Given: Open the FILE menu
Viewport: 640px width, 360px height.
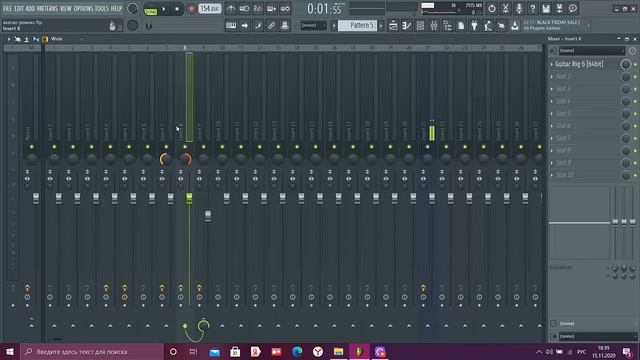Looking at the screenshot, I should click(7, 8).
